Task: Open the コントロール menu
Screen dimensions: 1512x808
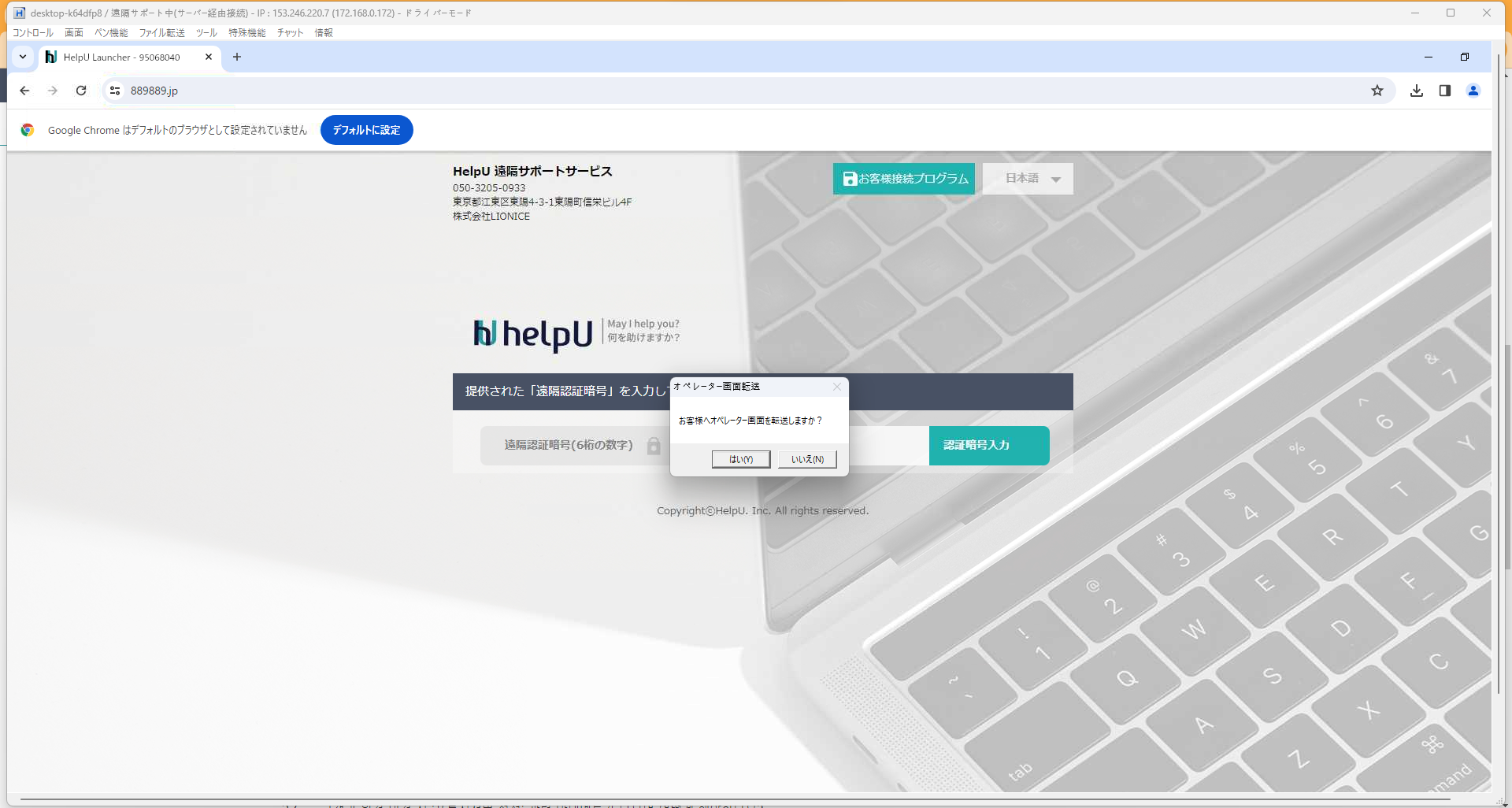Action: 33,32
